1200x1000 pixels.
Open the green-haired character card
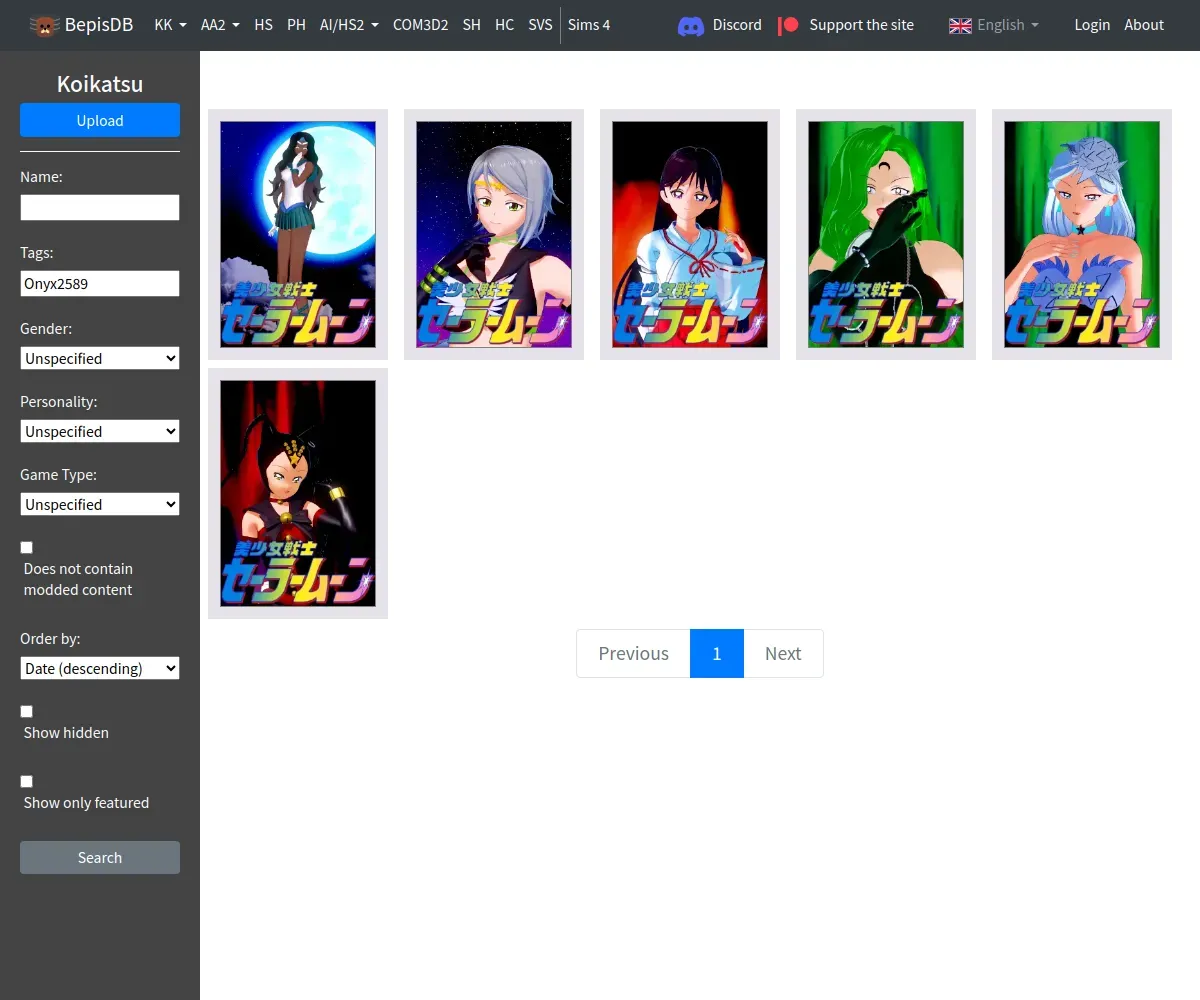pos(886,234)
